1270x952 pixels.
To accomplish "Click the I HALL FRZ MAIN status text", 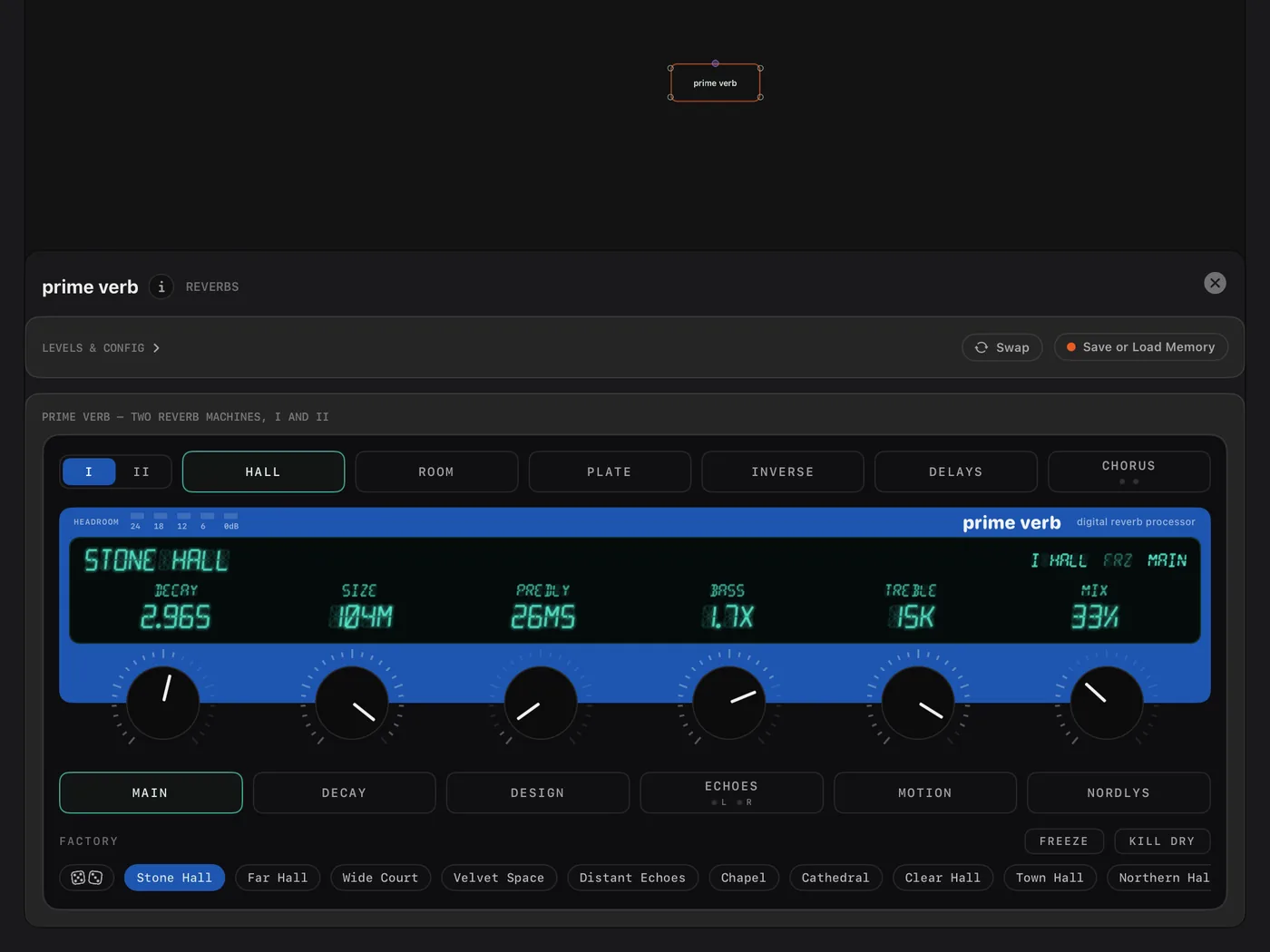I will click(1109, 560).
